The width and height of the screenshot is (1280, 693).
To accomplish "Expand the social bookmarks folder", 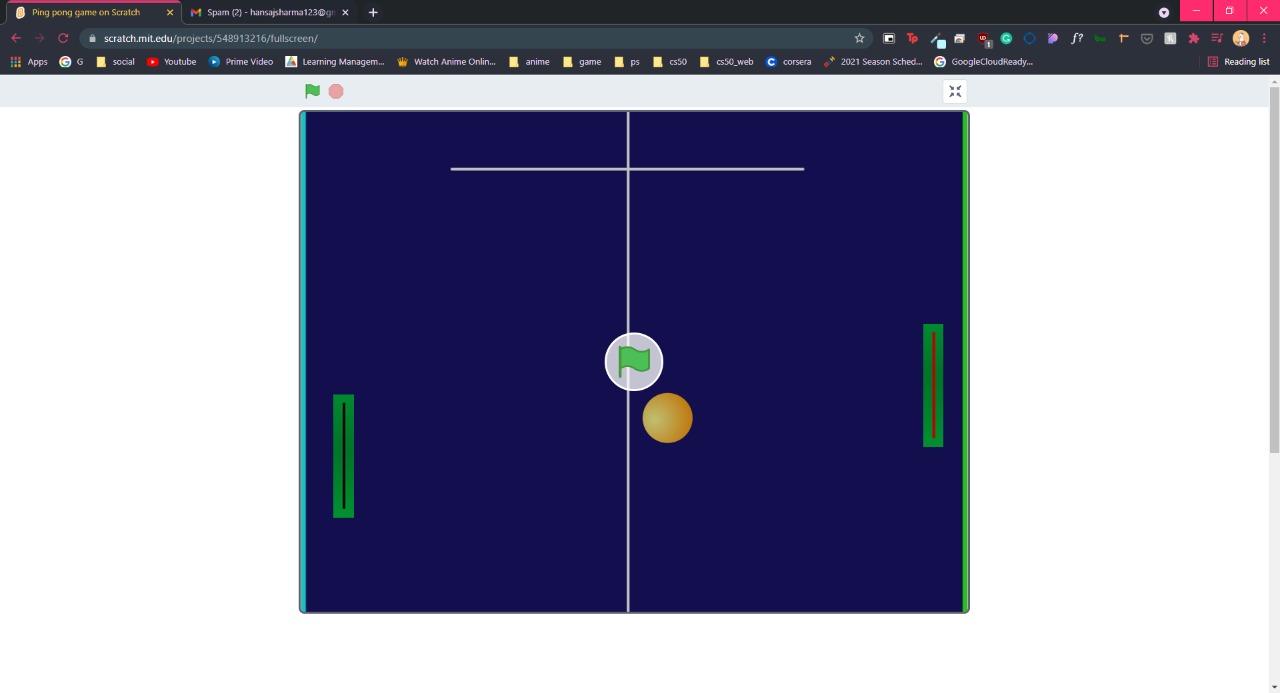I will click(x=116, y=61).
